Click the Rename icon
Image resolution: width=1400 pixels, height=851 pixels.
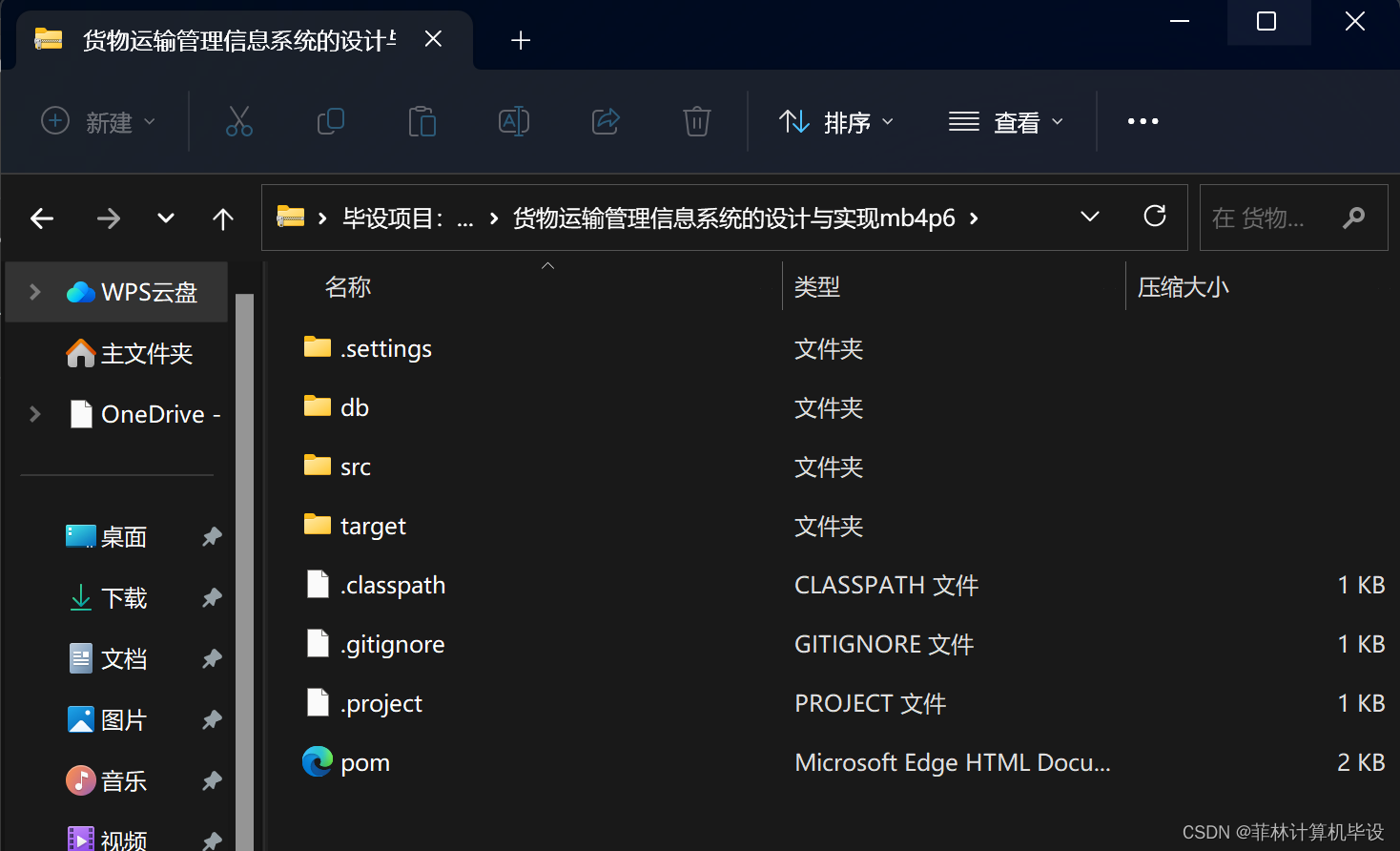point(513,122)
